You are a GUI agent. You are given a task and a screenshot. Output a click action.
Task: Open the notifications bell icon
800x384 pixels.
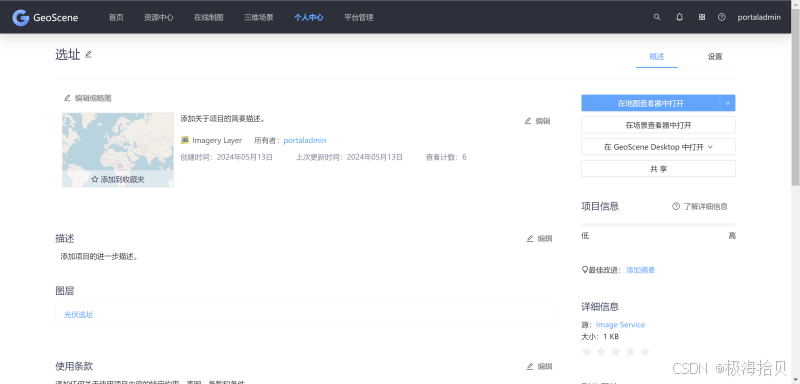(680, 17)
